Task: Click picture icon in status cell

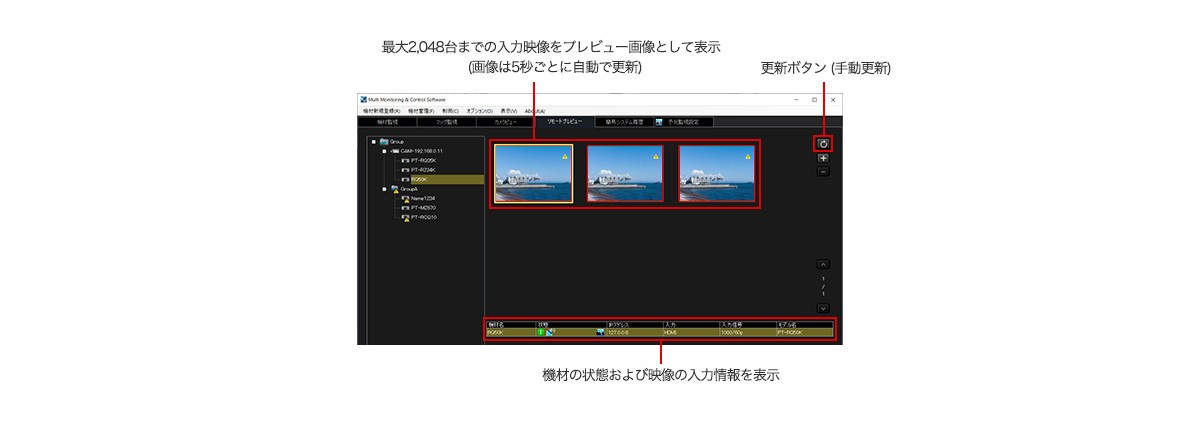Action: coord(600,332)
